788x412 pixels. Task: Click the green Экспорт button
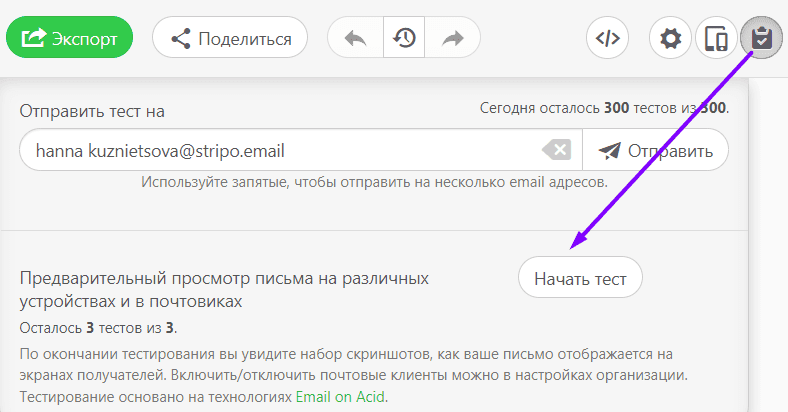(69, 38)
